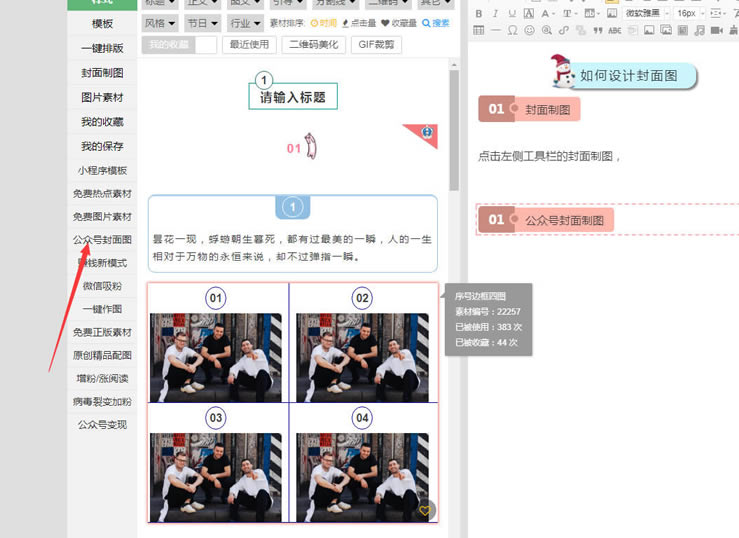Select the pink 01 finger-pointer template

(302, 147)
